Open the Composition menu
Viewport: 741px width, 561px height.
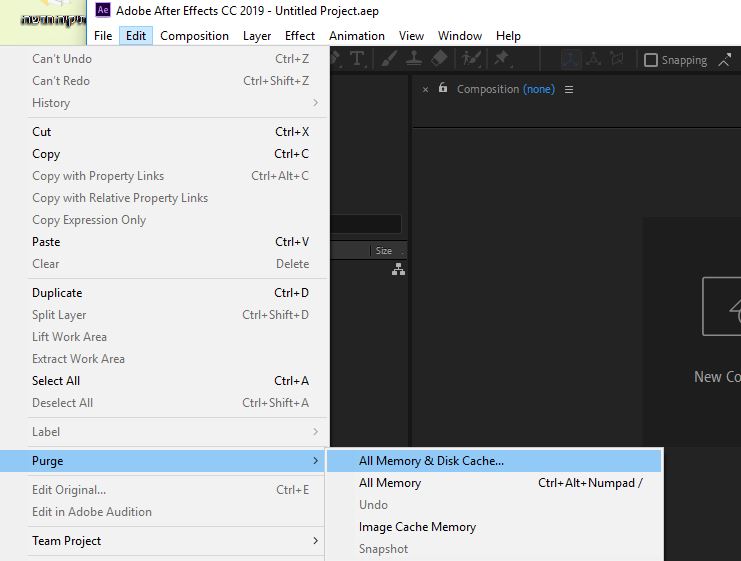coord(194,36)
